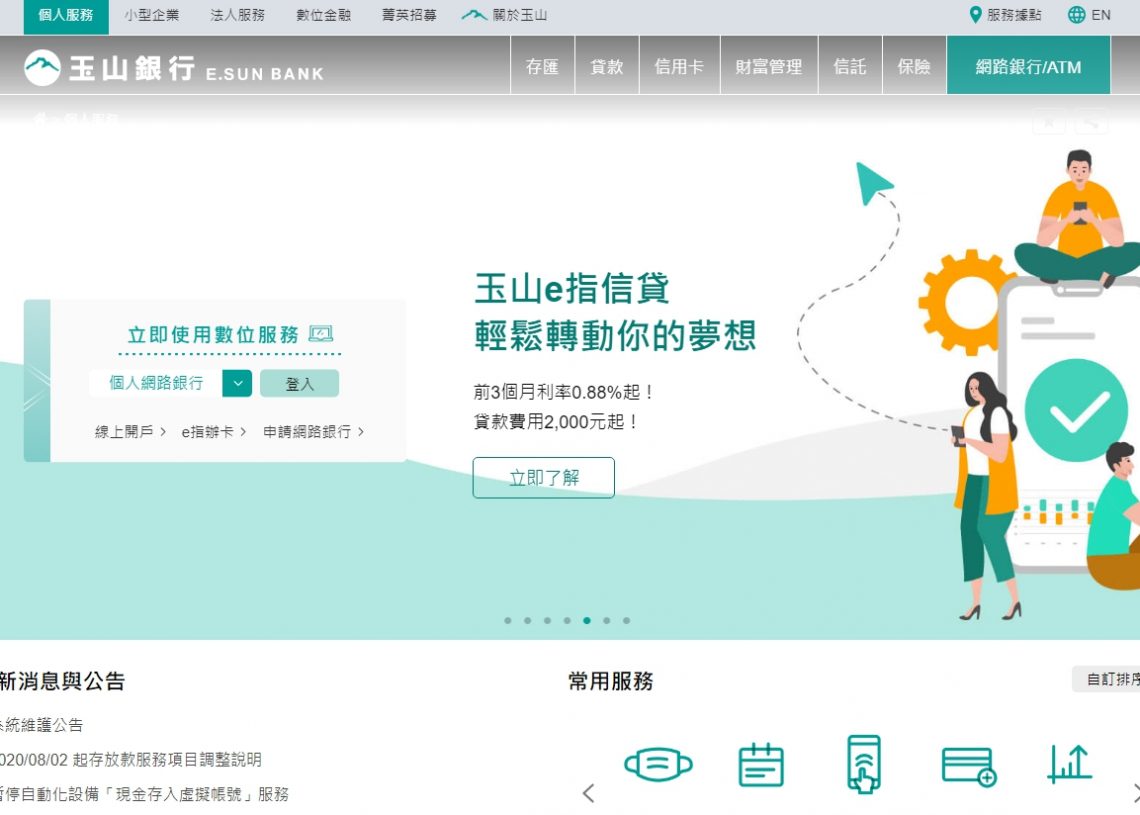1140x815 pixels.
Task: Open the bar chart growth icon
Action: pyautogui.click(x=1069, y=764)
